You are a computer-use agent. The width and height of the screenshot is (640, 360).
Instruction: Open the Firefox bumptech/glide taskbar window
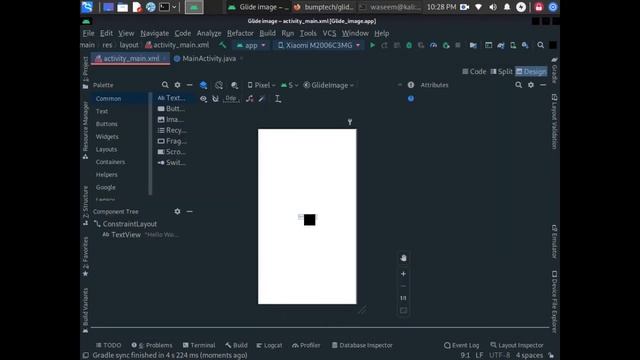point(323,7)
